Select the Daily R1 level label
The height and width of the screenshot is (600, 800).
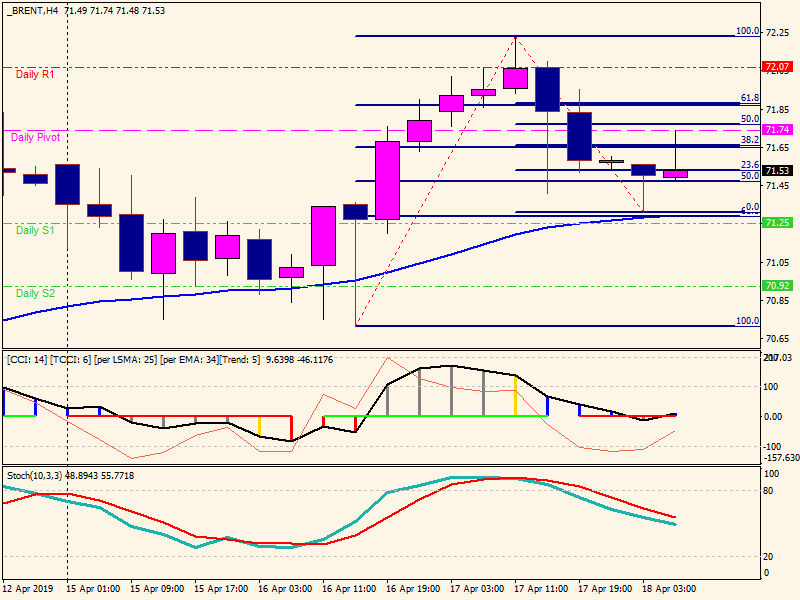pos(35,75)
